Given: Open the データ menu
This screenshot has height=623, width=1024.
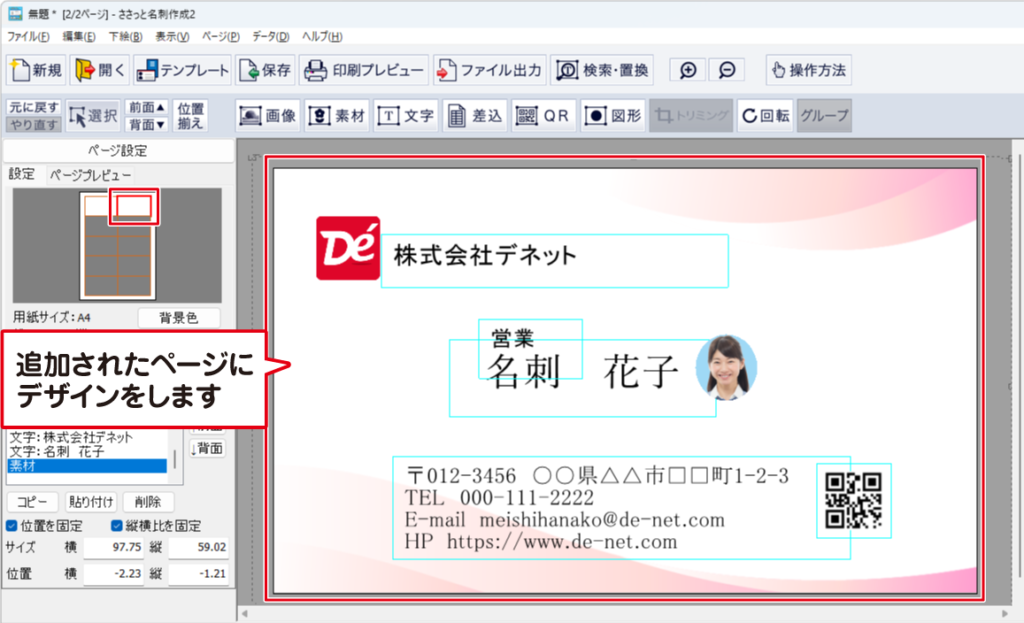Looking at the screenshot, I should point(270,37).
